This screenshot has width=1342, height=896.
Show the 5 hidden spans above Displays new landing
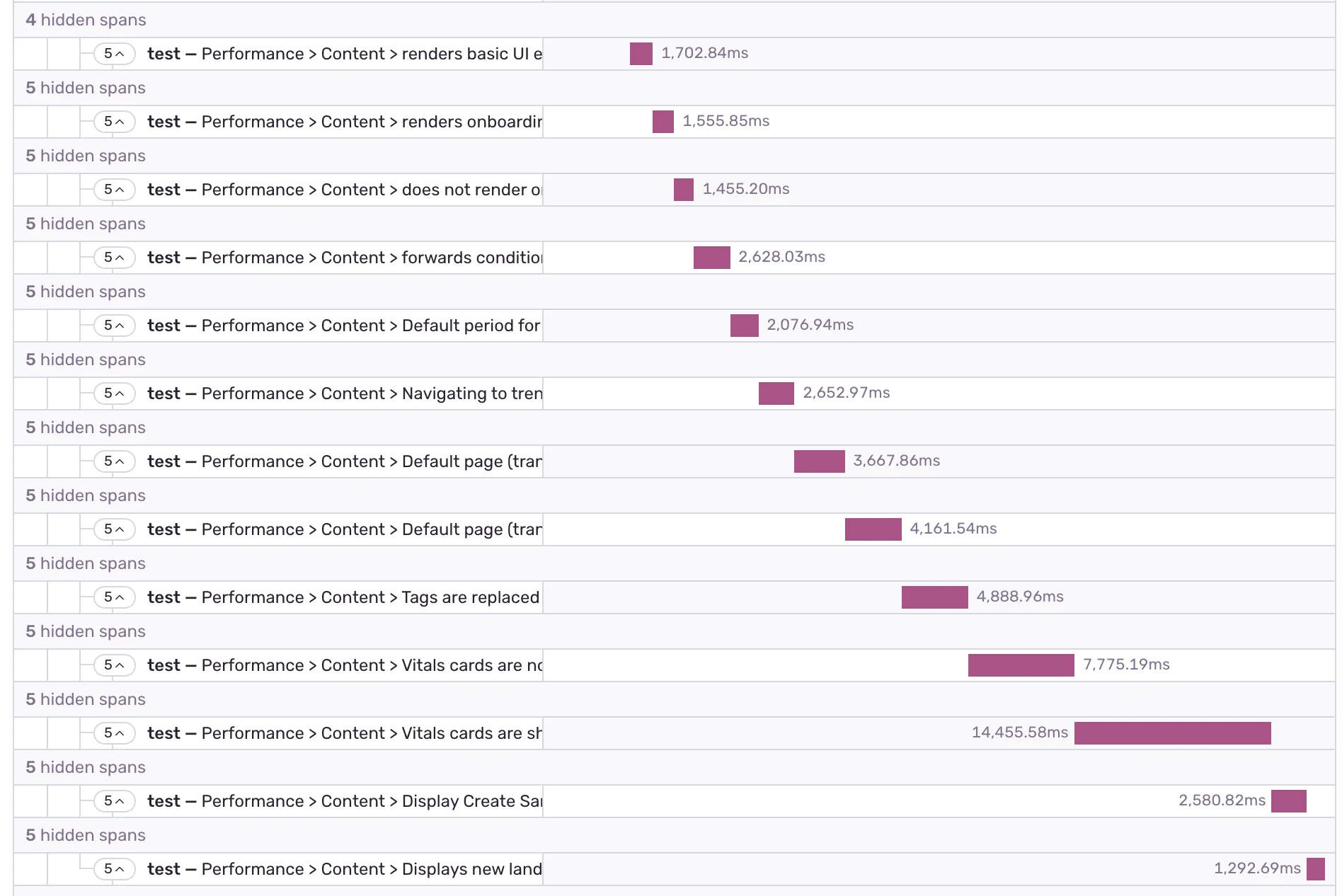[85, 835]
